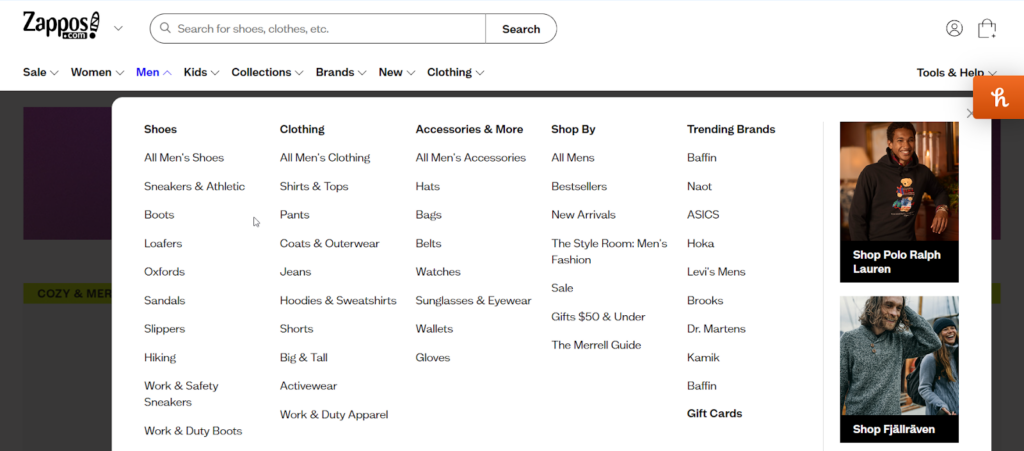The width and height of the screenshot is (1024, 451).
Task: Browse Sunglasses & Eyewear accessories
Action: (473, 300)
